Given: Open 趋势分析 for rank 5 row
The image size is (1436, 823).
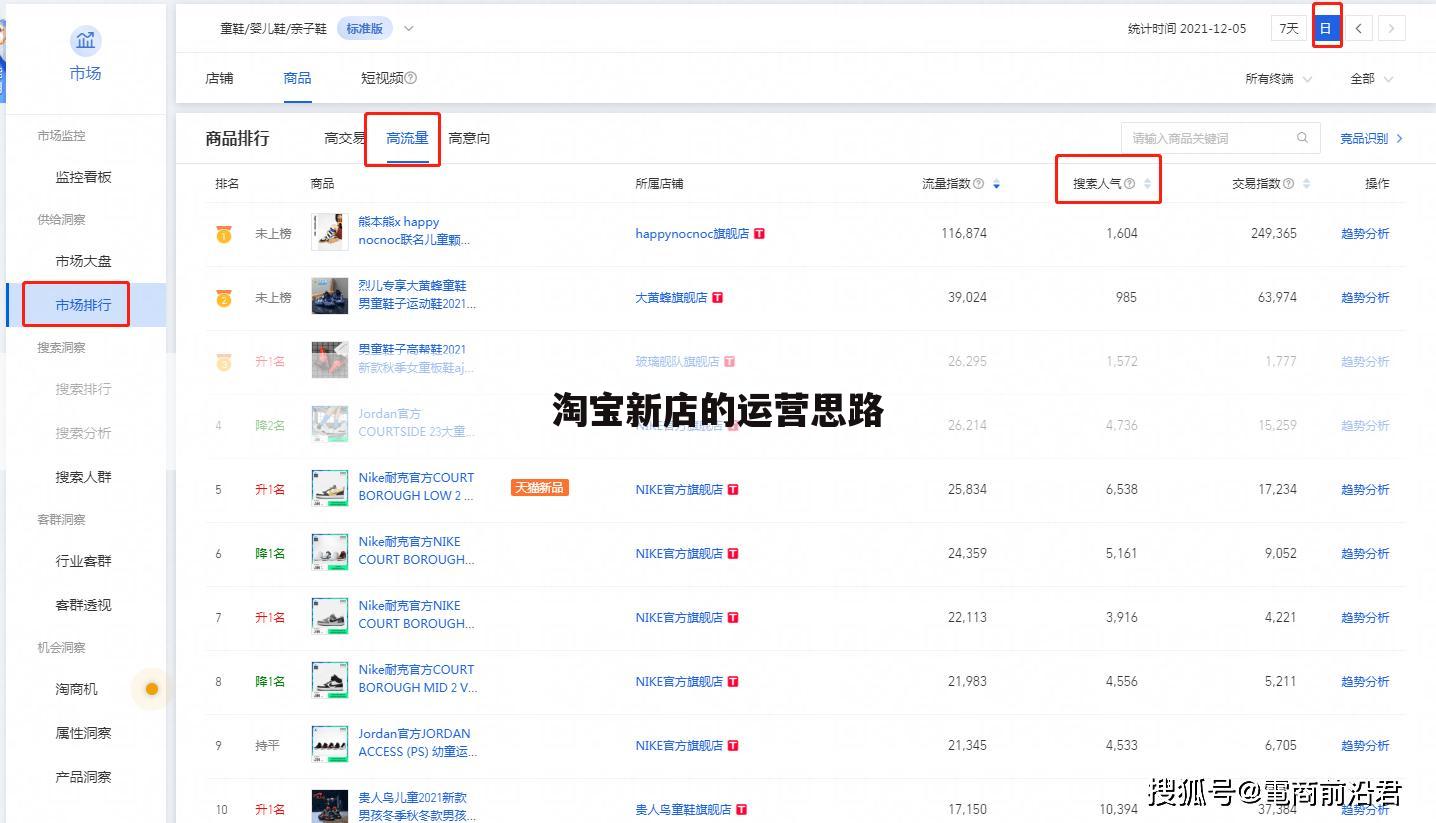Looking at the screenshot, I should coord(1365,489).
